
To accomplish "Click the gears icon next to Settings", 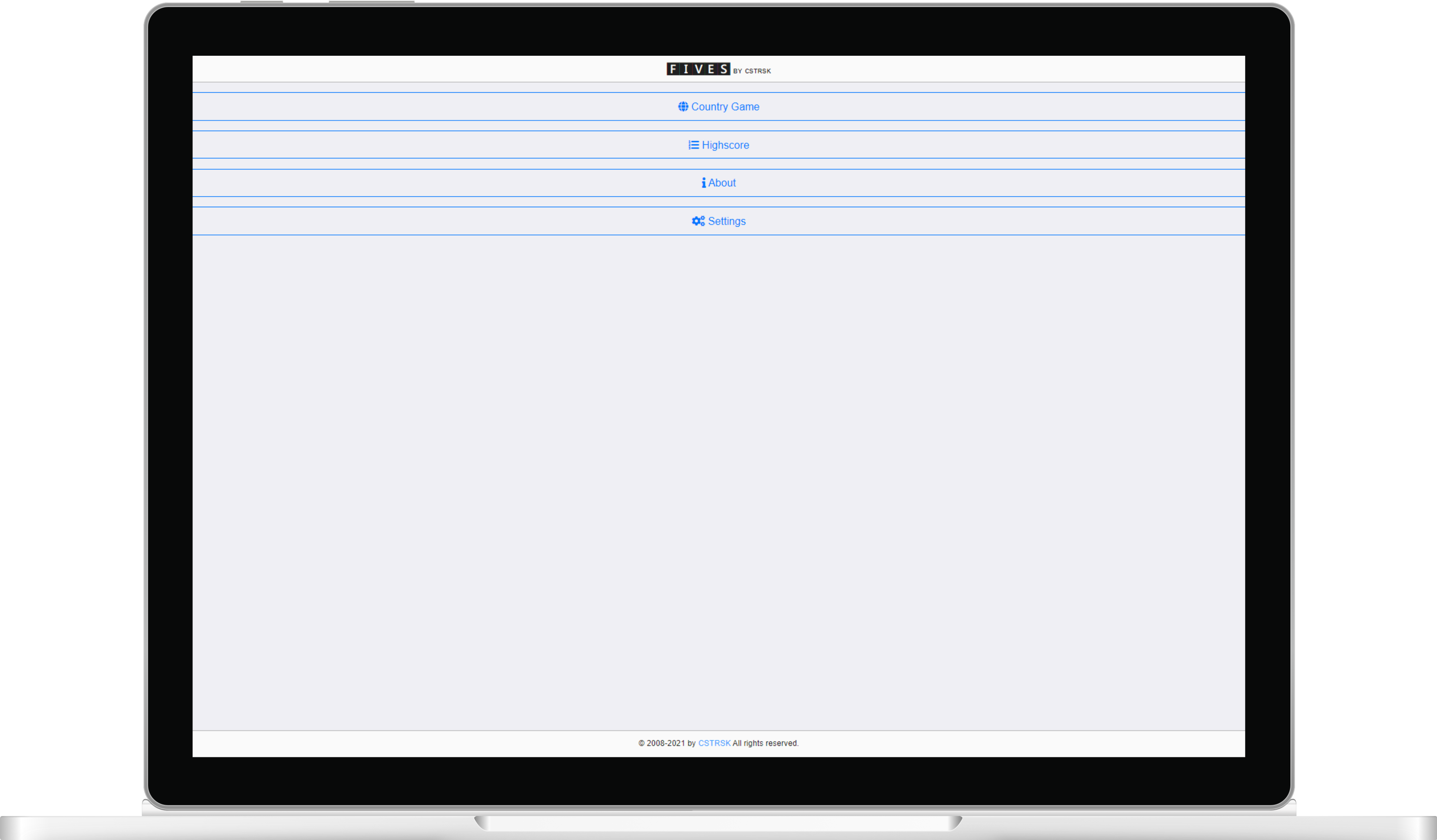I will point(698,221).
